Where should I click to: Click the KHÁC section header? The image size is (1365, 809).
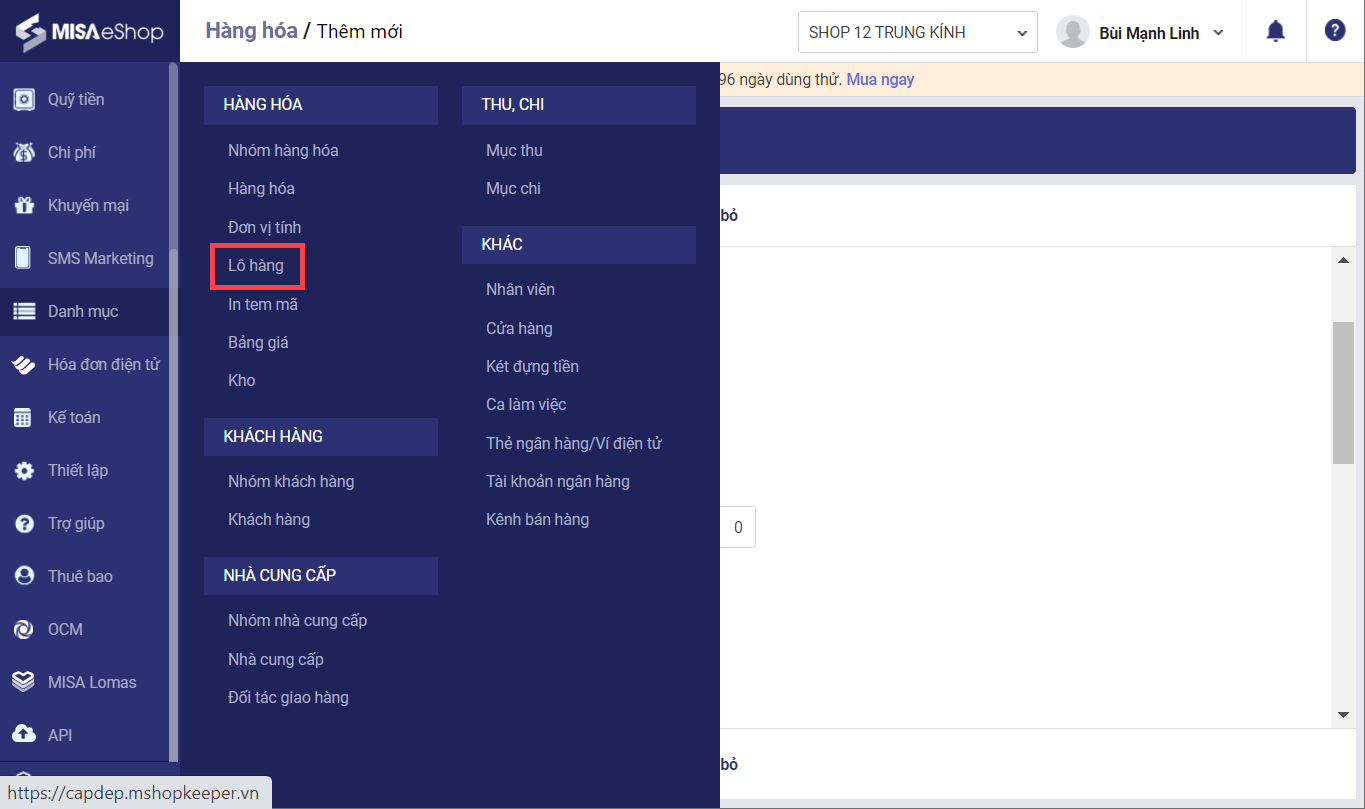point(579,245)
